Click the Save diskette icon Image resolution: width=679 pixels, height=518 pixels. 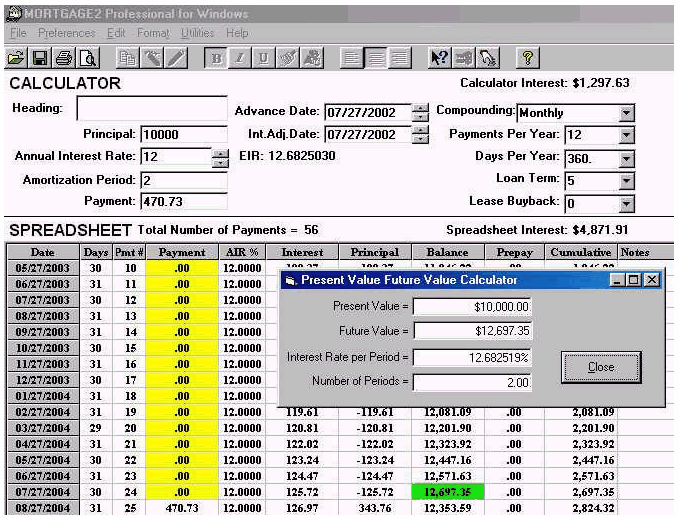[x=40, y=58]
